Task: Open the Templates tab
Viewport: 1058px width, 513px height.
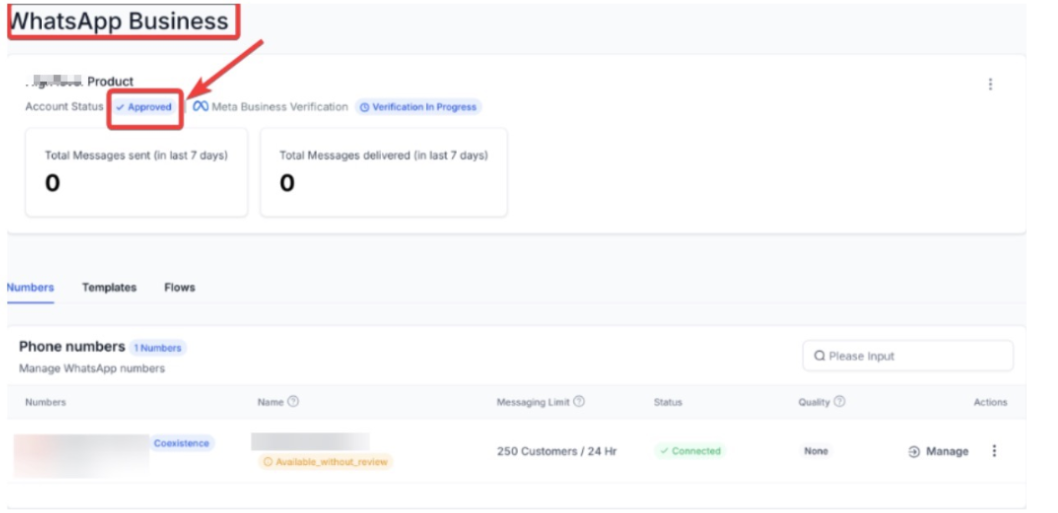Action: 109,287
